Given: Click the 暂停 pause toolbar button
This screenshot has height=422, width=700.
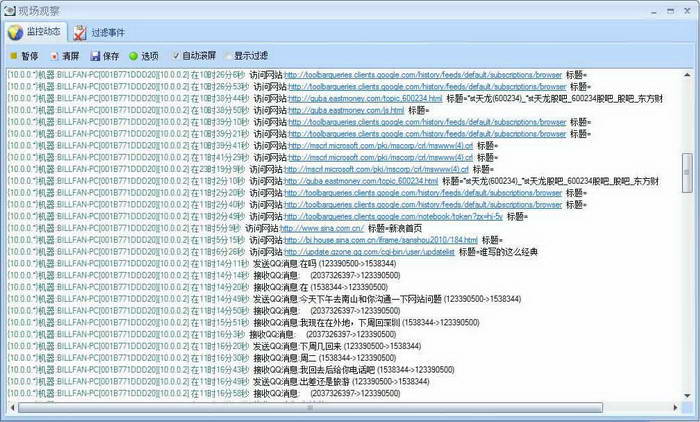Looking at the screenshot, I should [x=24, y=56].
